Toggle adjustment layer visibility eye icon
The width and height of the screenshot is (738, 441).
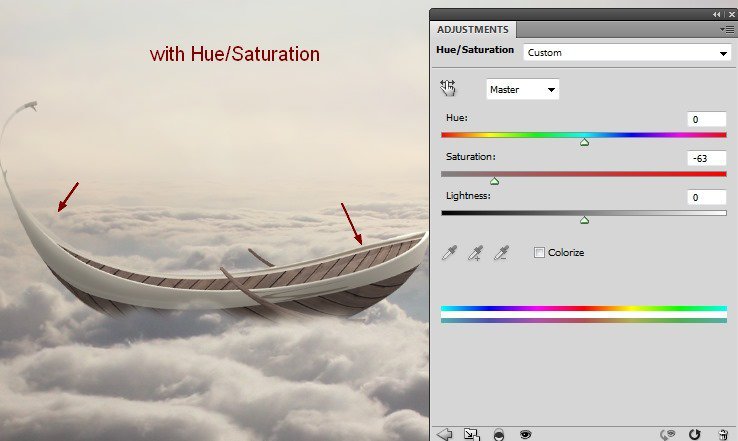tap(524, 434)
